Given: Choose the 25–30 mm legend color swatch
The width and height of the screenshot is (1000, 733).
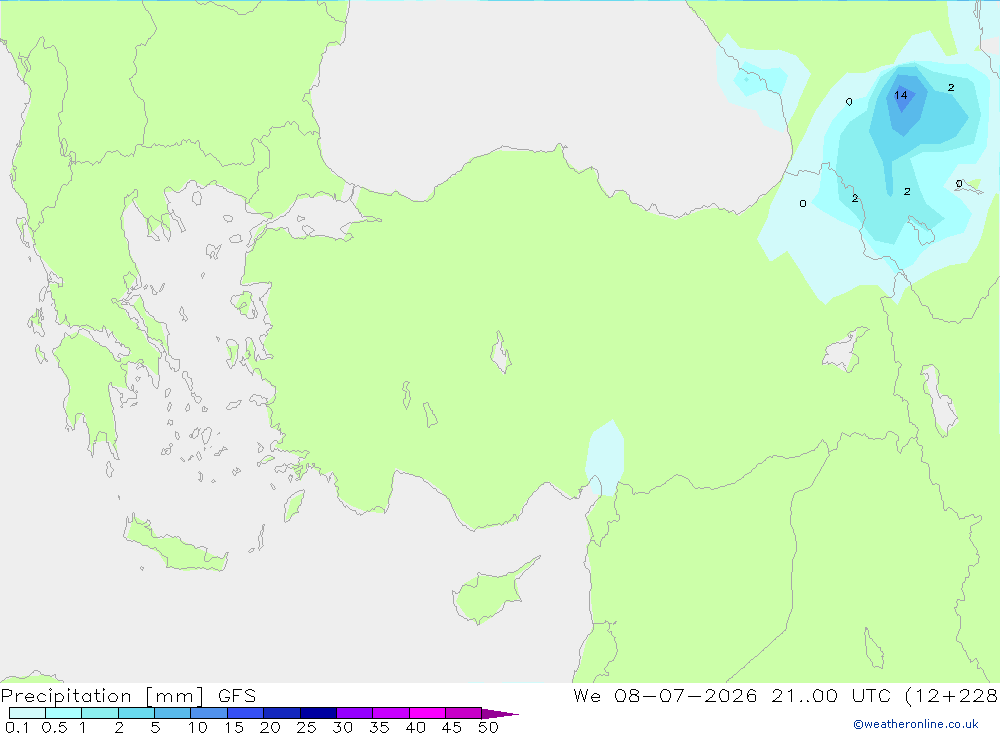Looking at the screenshot, I should (318, 713).
